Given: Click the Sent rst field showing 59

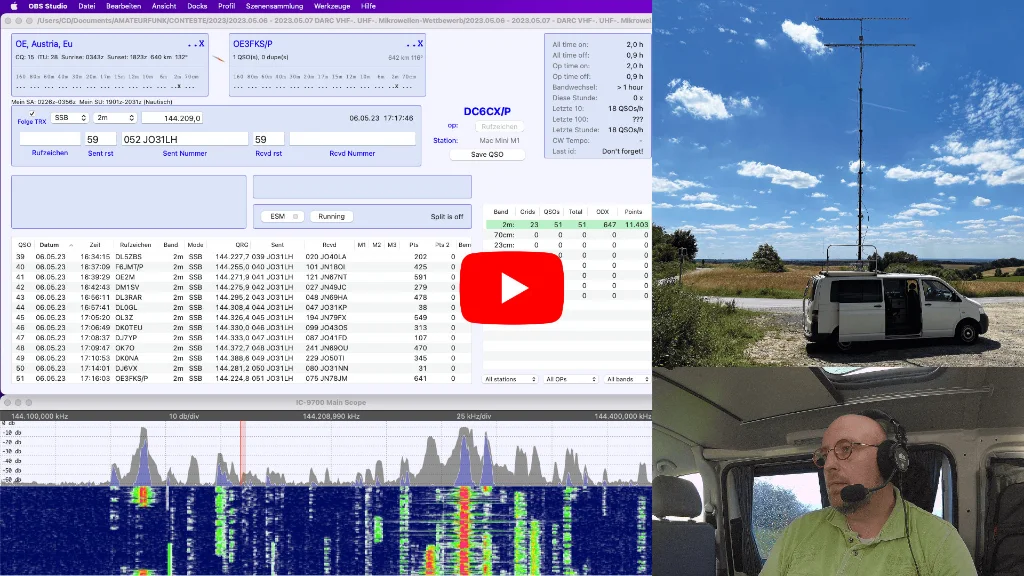Looking at the screenshot, I should pyautogui.click(x=101, y=139).
